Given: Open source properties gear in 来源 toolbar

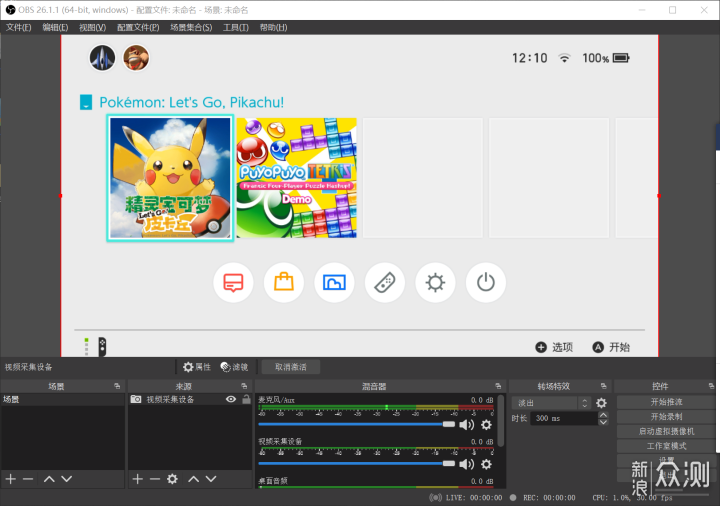Looking at the screenshot, I should click(172, 479).
